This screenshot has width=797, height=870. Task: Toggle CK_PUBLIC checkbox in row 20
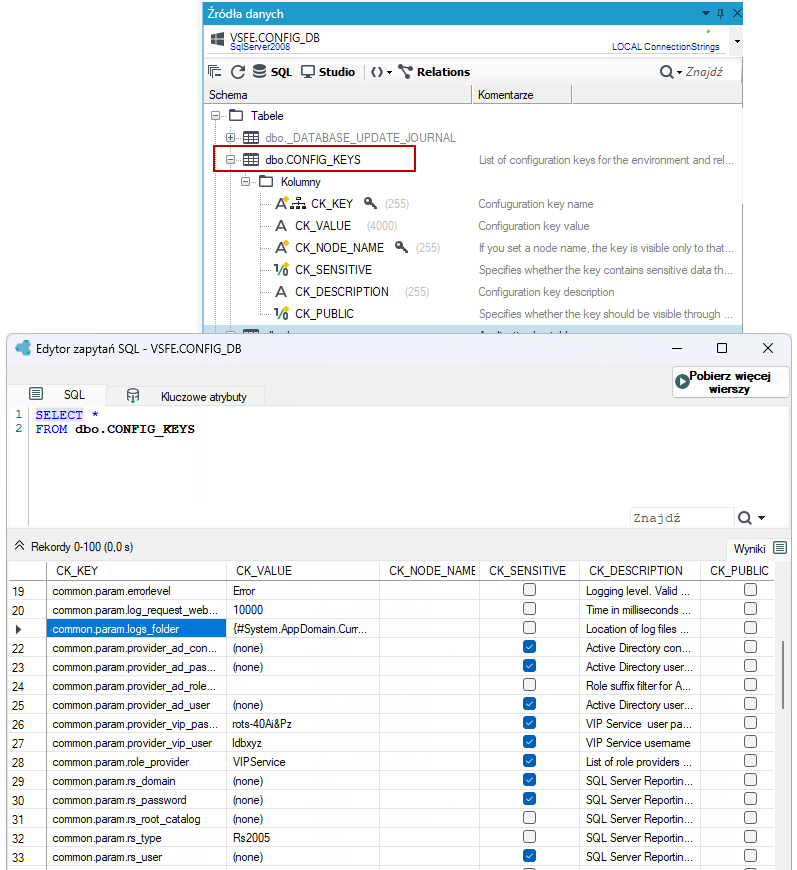point(750,609)
